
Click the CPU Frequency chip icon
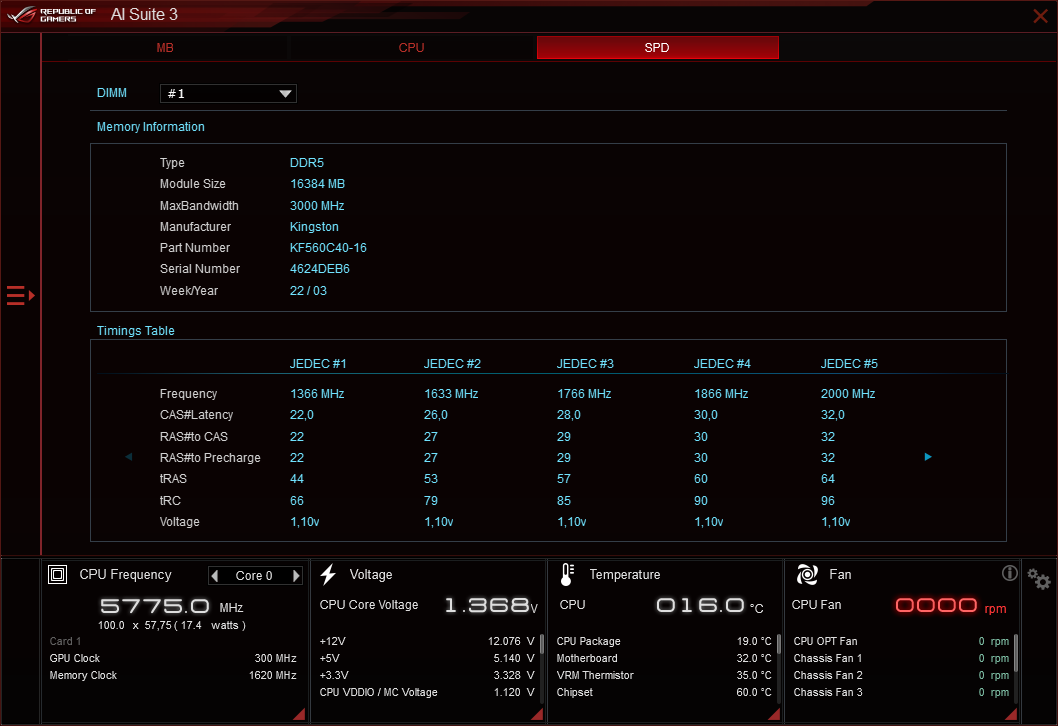tap(57, 574)
